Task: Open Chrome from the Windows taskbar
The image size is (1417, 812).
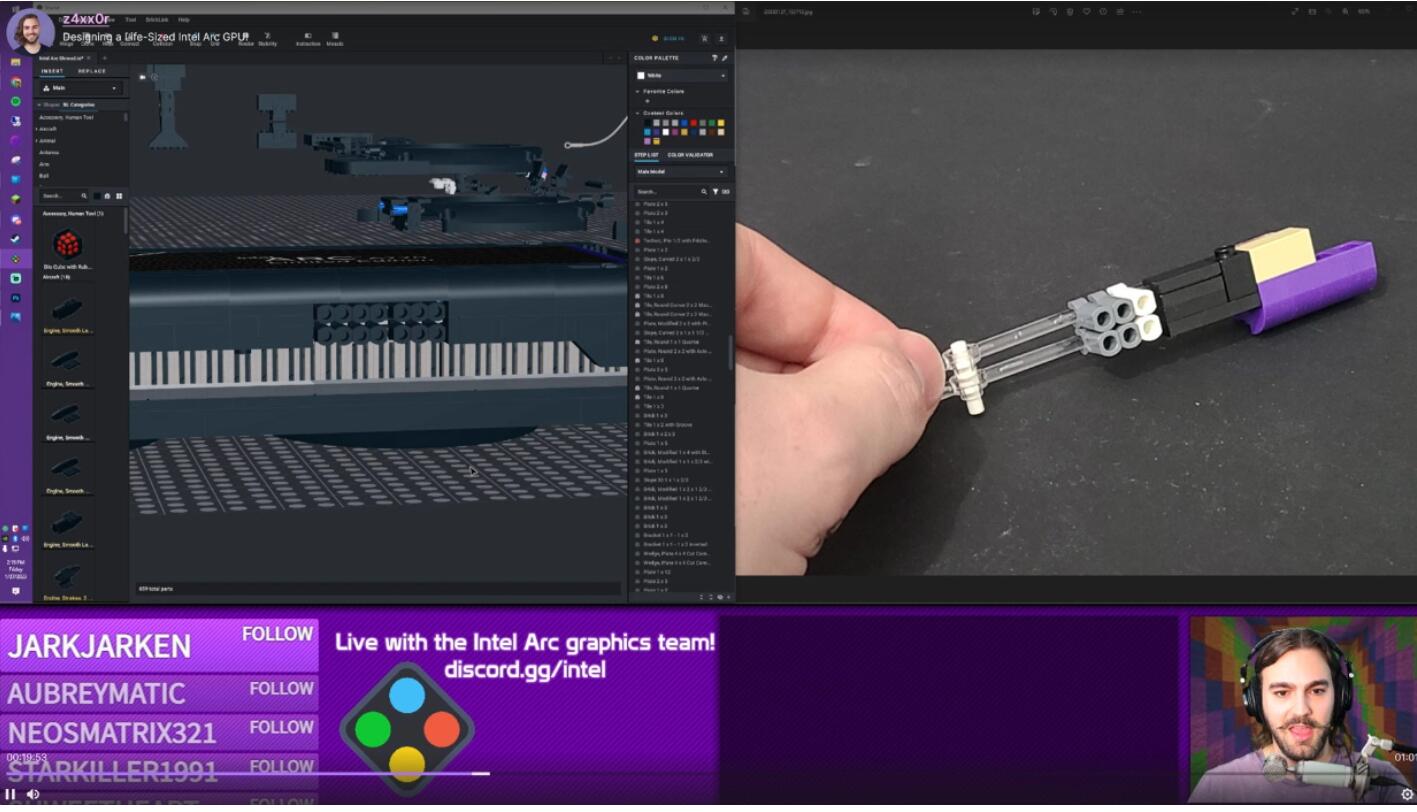Action: [16, 82]
